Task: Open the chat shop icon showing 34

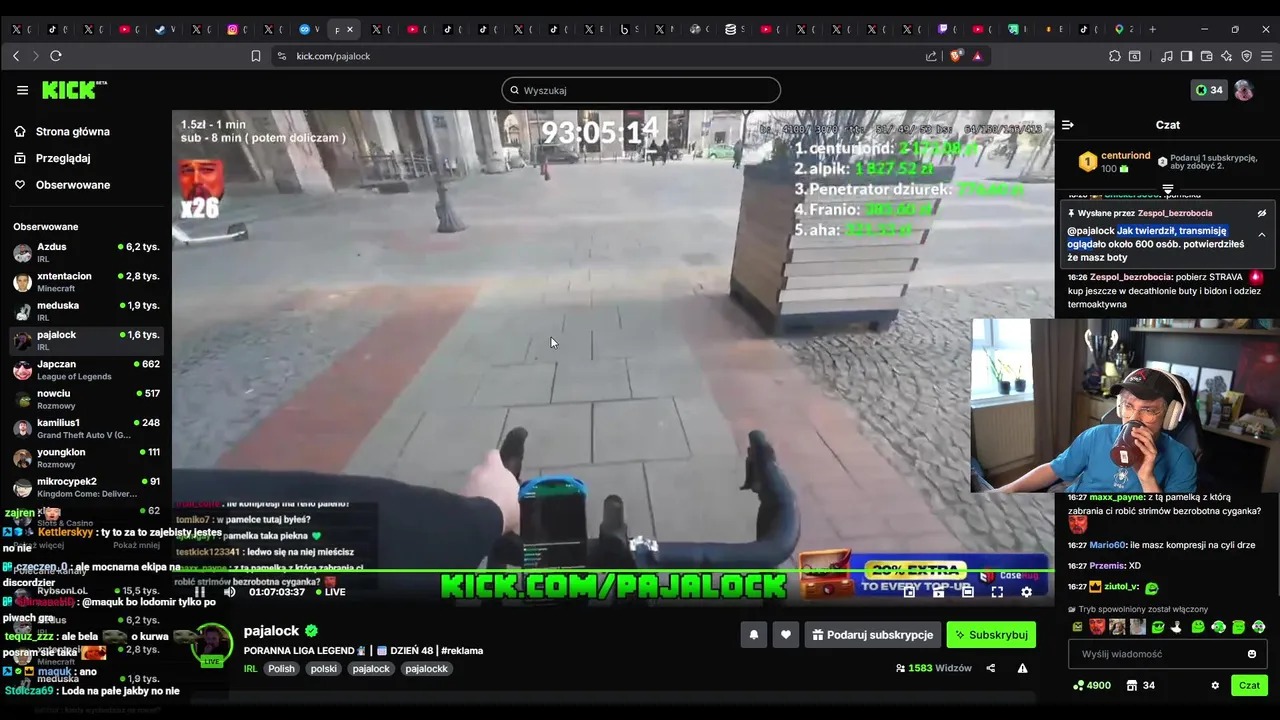Action: (1140, 685)
